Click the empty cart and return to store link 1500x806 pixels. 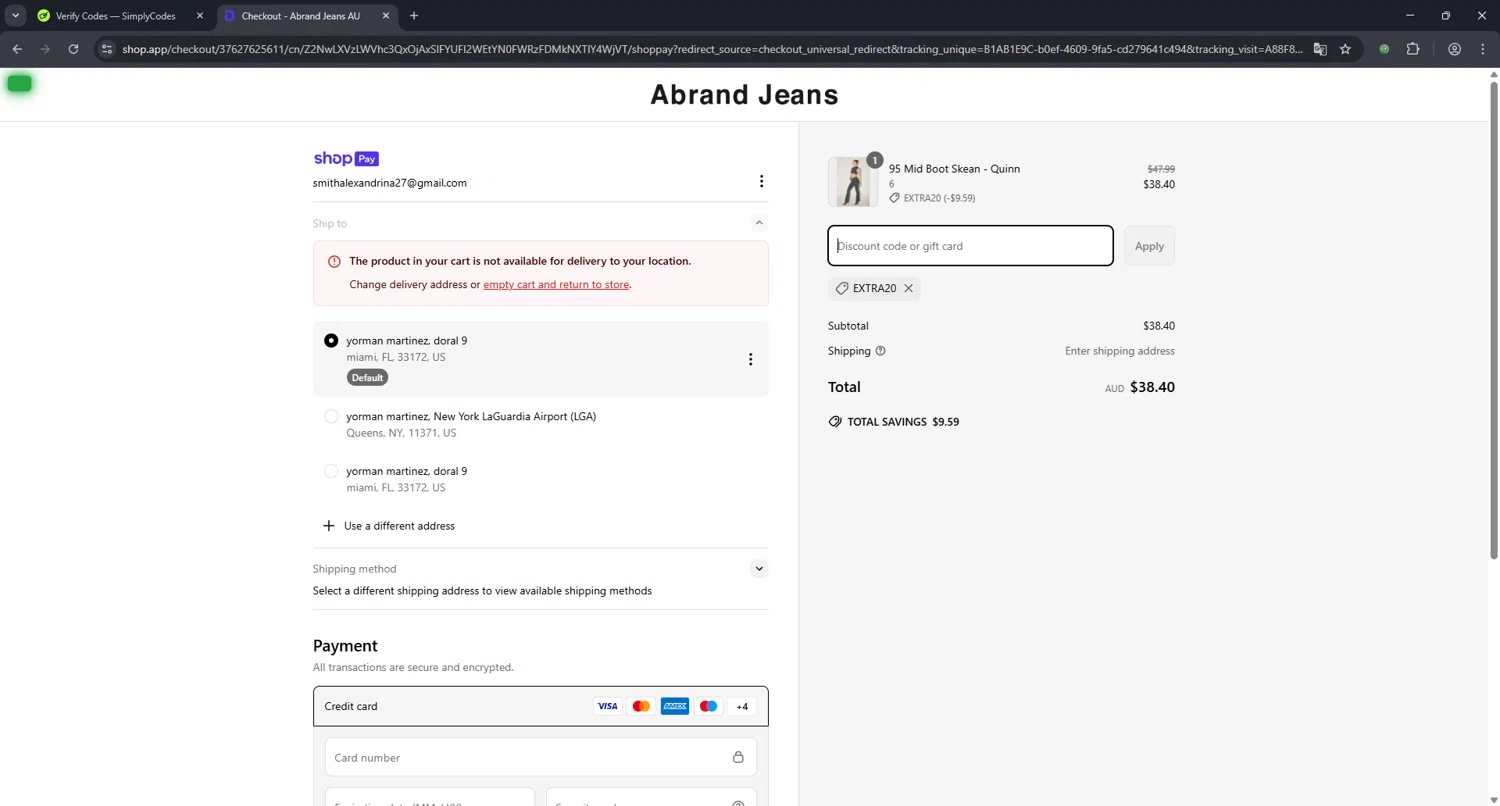click(x=556, y=284)
